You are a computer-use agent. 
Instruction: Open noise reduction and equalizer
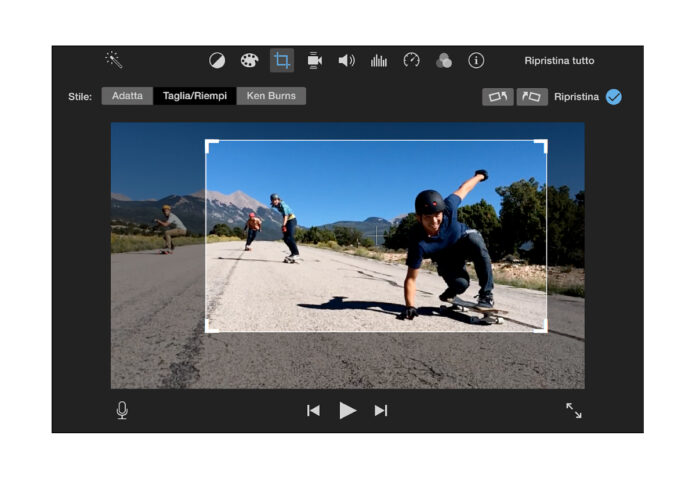click(379, 60)
